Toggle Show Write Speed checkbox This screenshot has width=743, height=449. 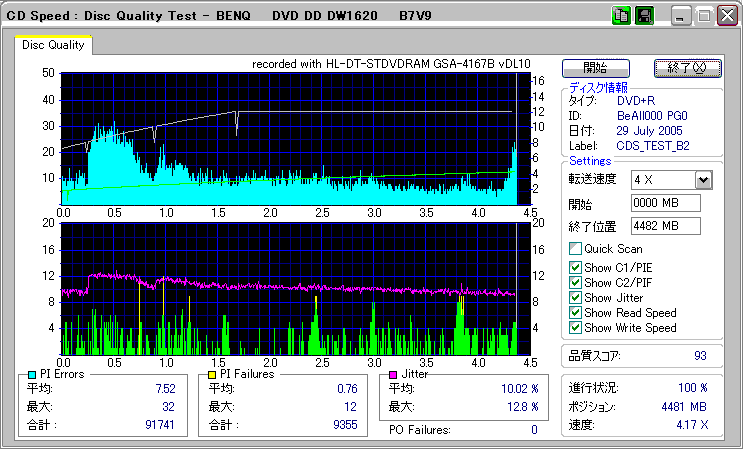(x=575, y=328)
